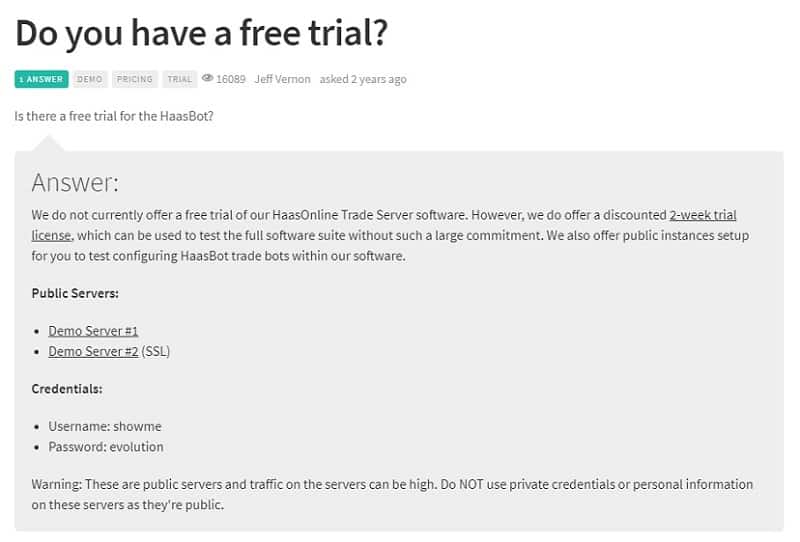
Task: Open Demo Server #1 link
Action: (93, 331)
